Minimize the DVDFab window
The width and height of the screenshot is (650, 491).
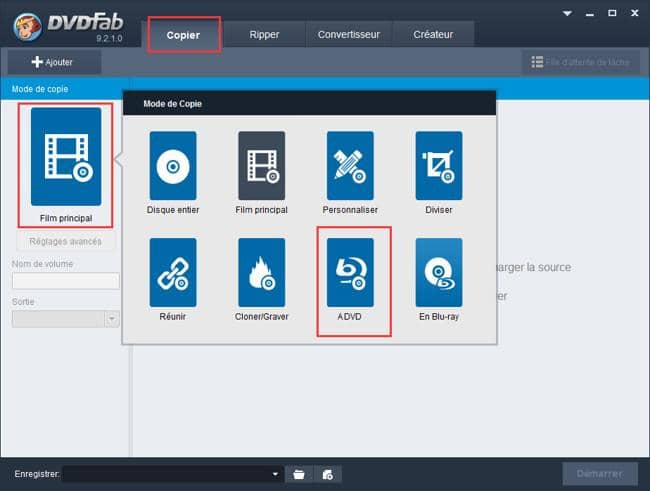(589, 14)
